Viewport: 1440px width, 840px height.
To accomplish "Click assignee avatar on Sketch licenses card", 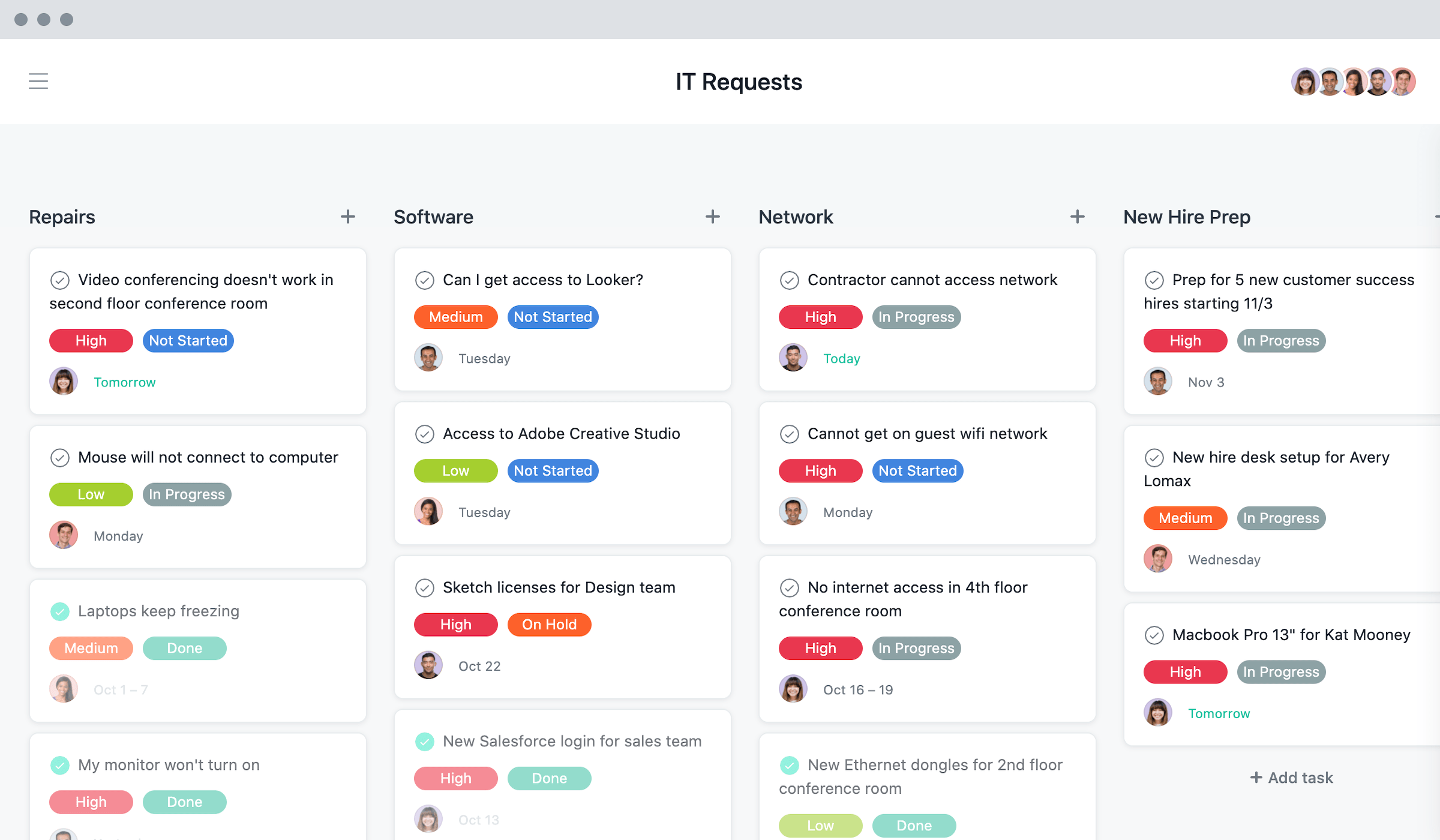I will [x=428, y=665].
